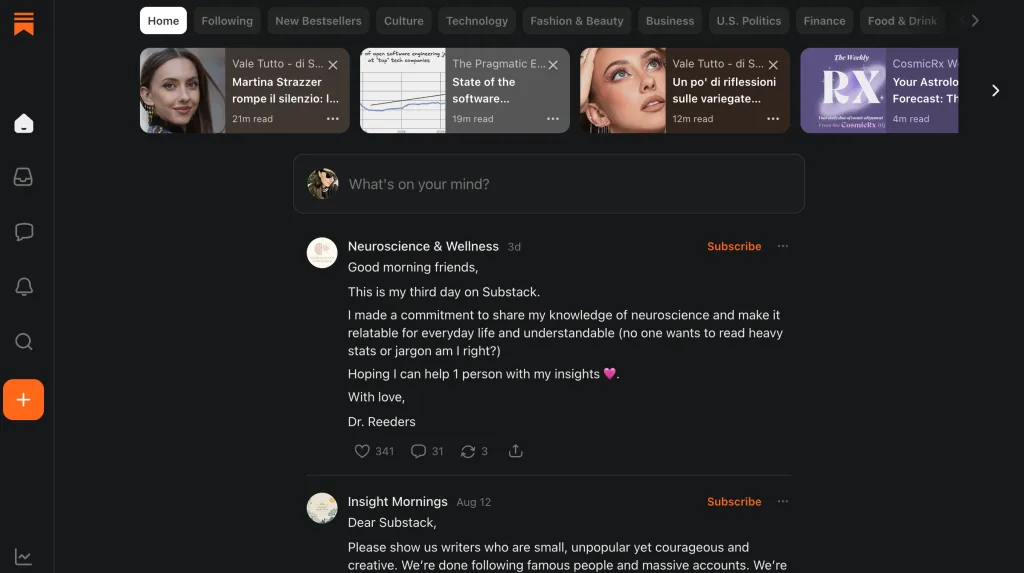Go to Home via sidebar house icon
Screen dimensions: 1024x573
(24, 123)
